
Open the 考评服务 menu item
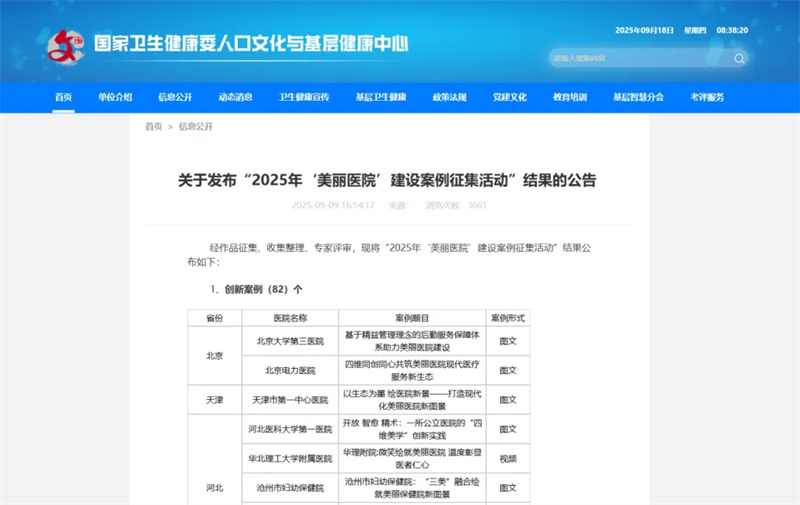pyautogui.click(x=706, y=97)
